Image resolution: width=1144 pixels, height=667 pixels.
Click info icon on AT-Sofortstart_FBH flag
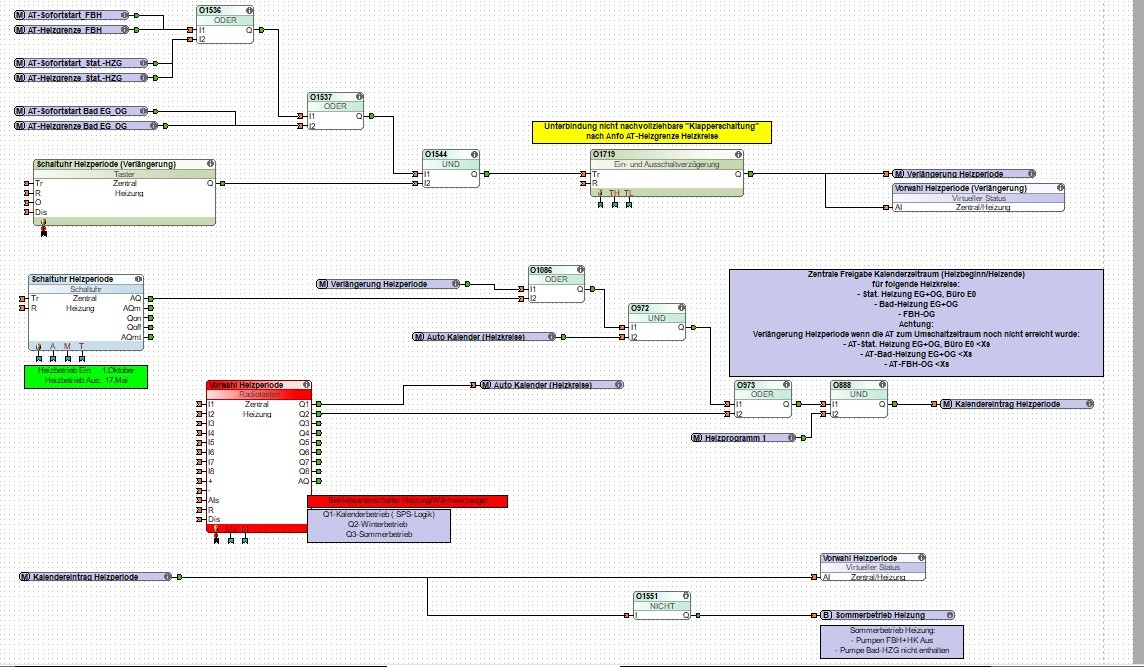124,15
